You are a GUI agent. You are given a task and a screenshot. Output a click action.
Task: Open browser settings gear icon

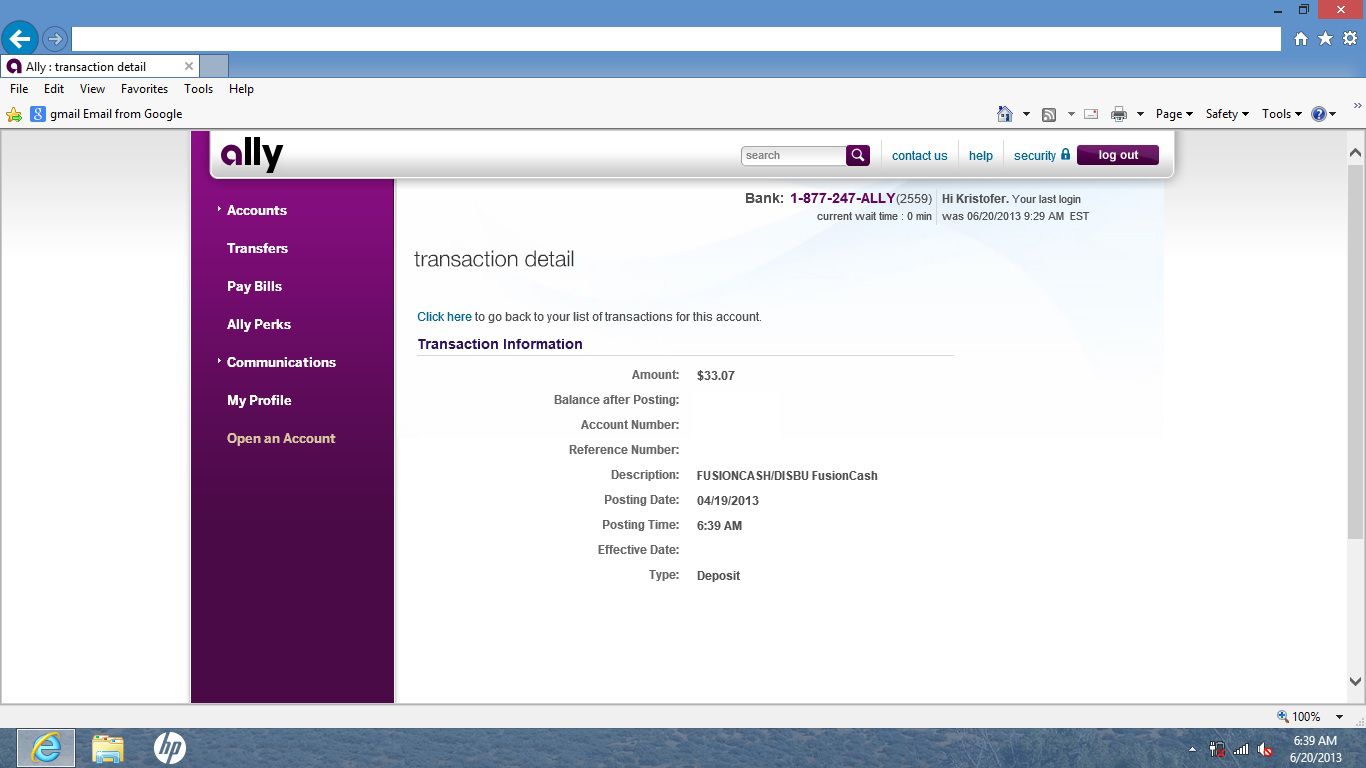tap(1350, 39)
